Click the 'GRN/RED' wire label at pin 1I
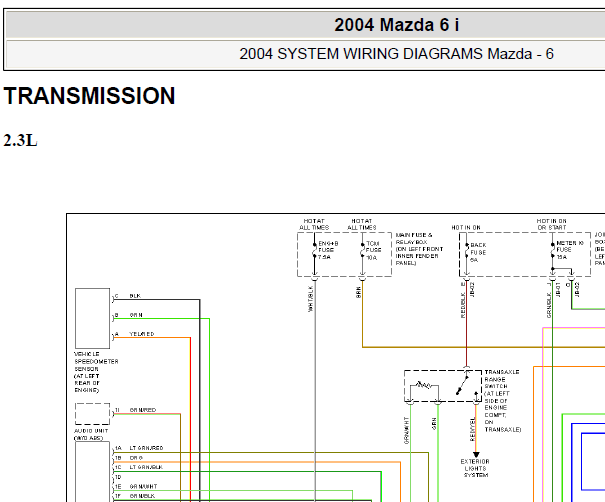The height and width of the screenshot is (502, 605). pyautogui.click(x=143, y=410)
